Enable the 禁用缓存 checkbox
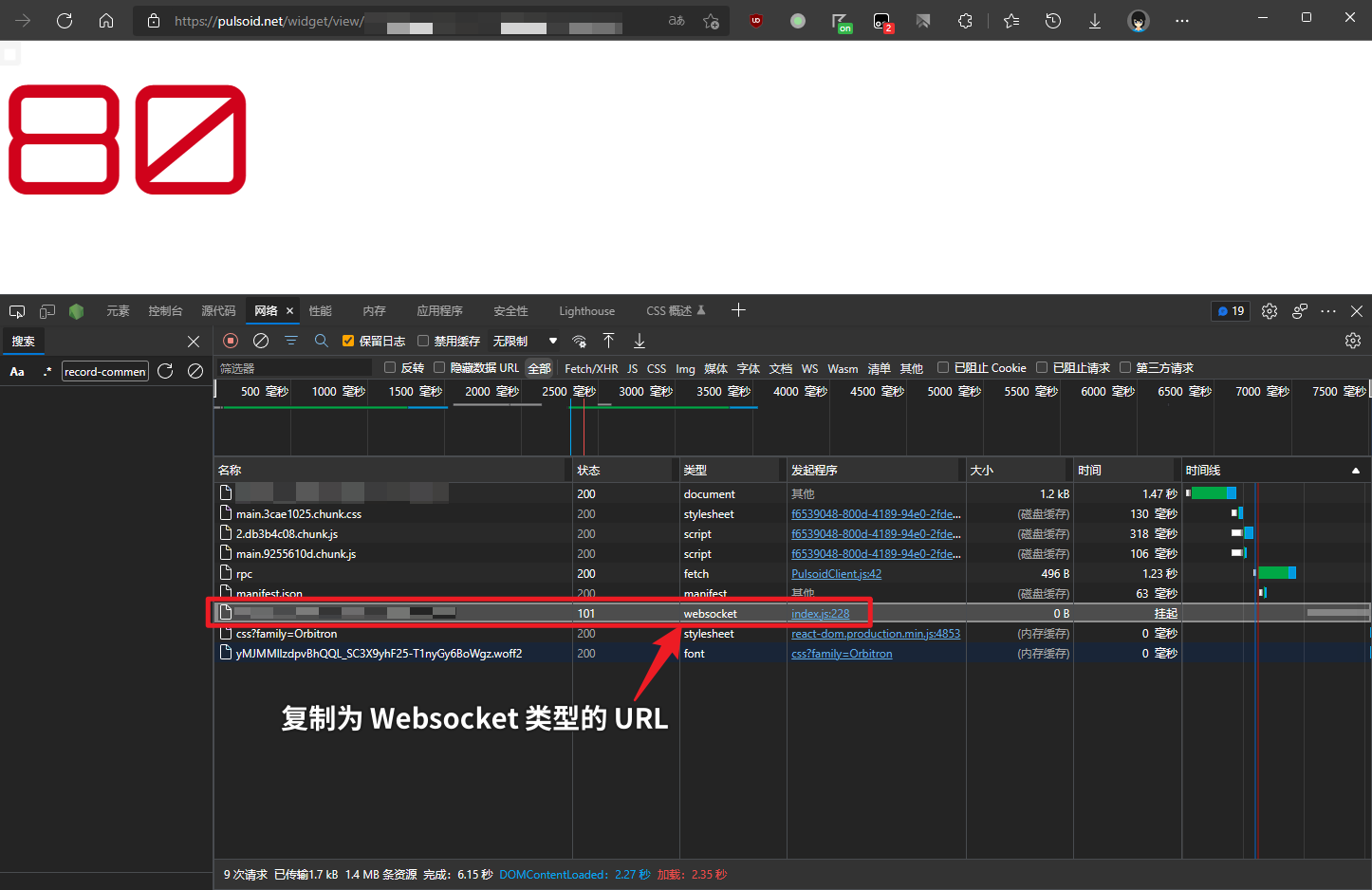 coord(424,341)
